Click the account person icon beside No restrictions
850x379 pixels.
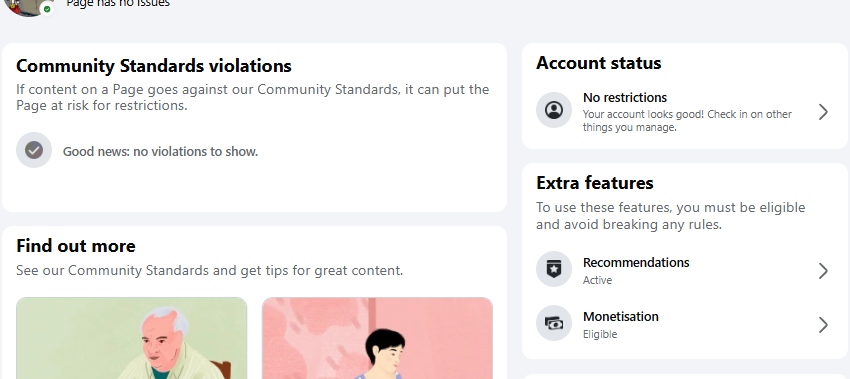tap(554, 110)
